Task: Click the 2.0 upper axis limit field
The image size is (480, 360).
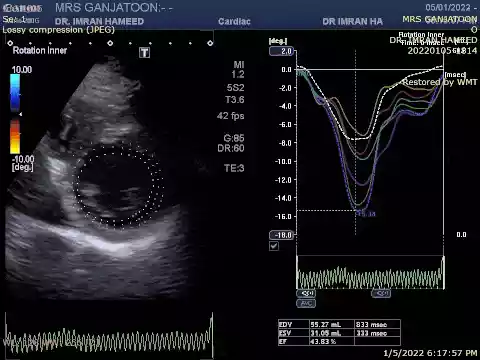Action: click(x=282, y=51)
